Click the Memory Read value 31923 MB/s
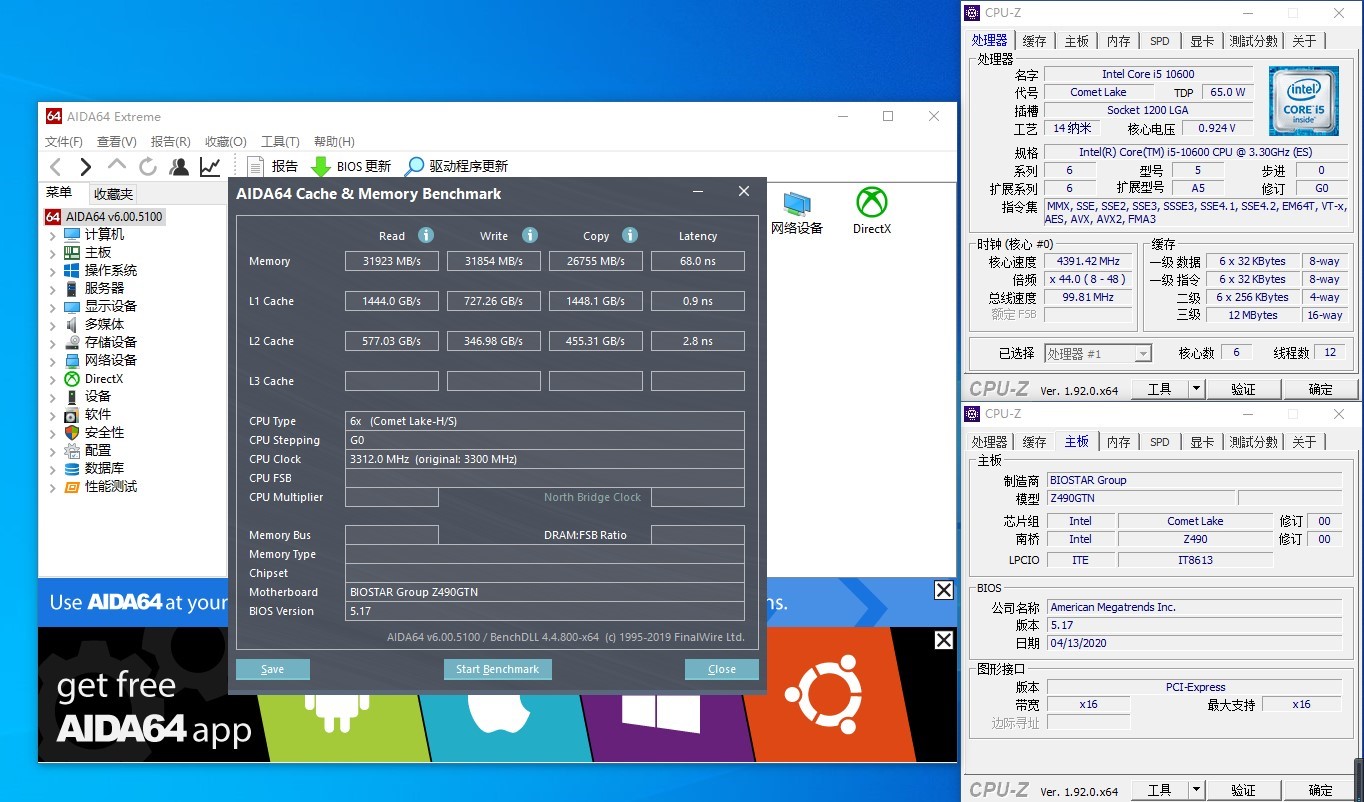 tap(392, 261)
